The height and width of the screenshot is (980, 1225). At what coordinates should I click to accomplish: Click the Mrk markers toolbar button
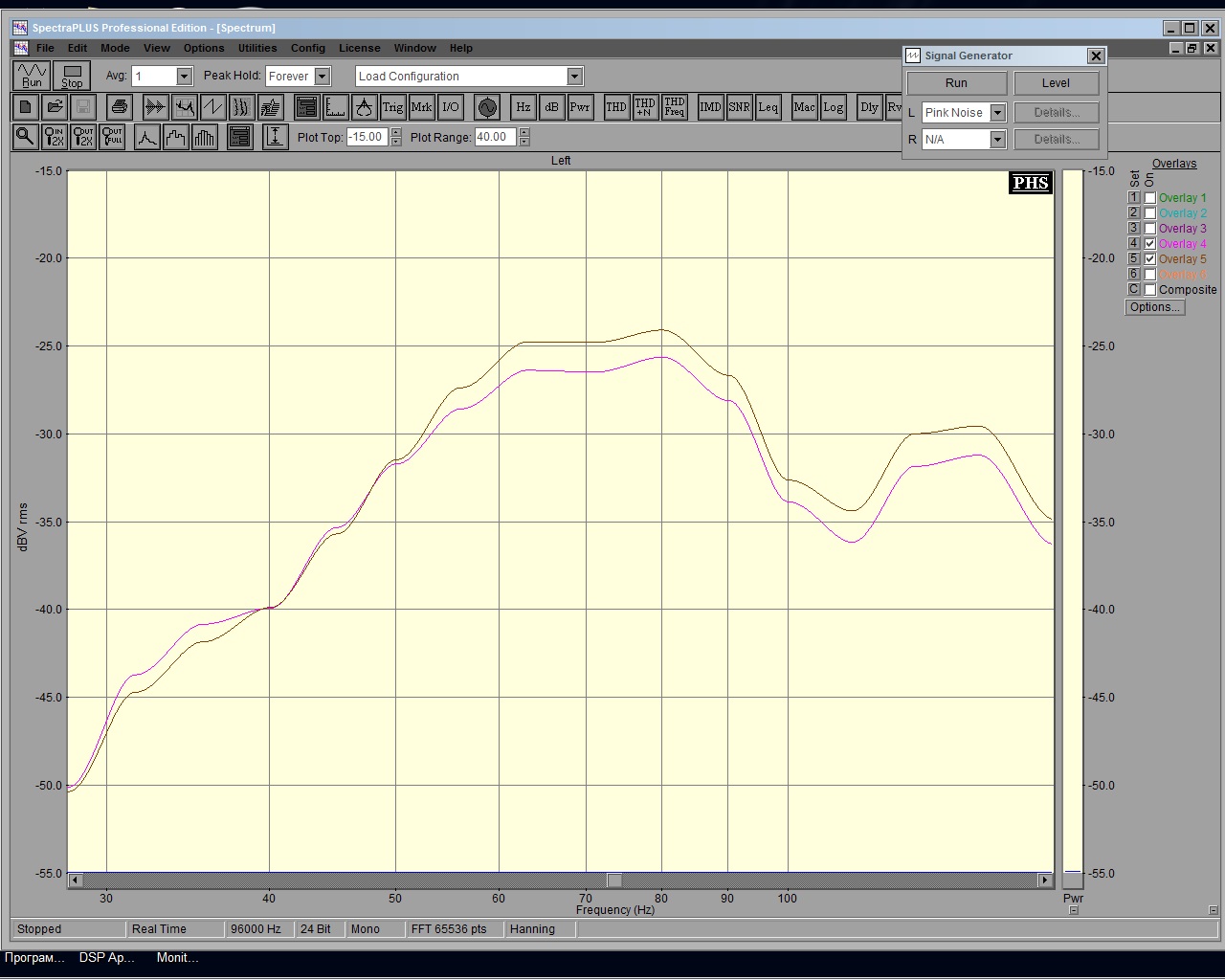pos(421,107)
